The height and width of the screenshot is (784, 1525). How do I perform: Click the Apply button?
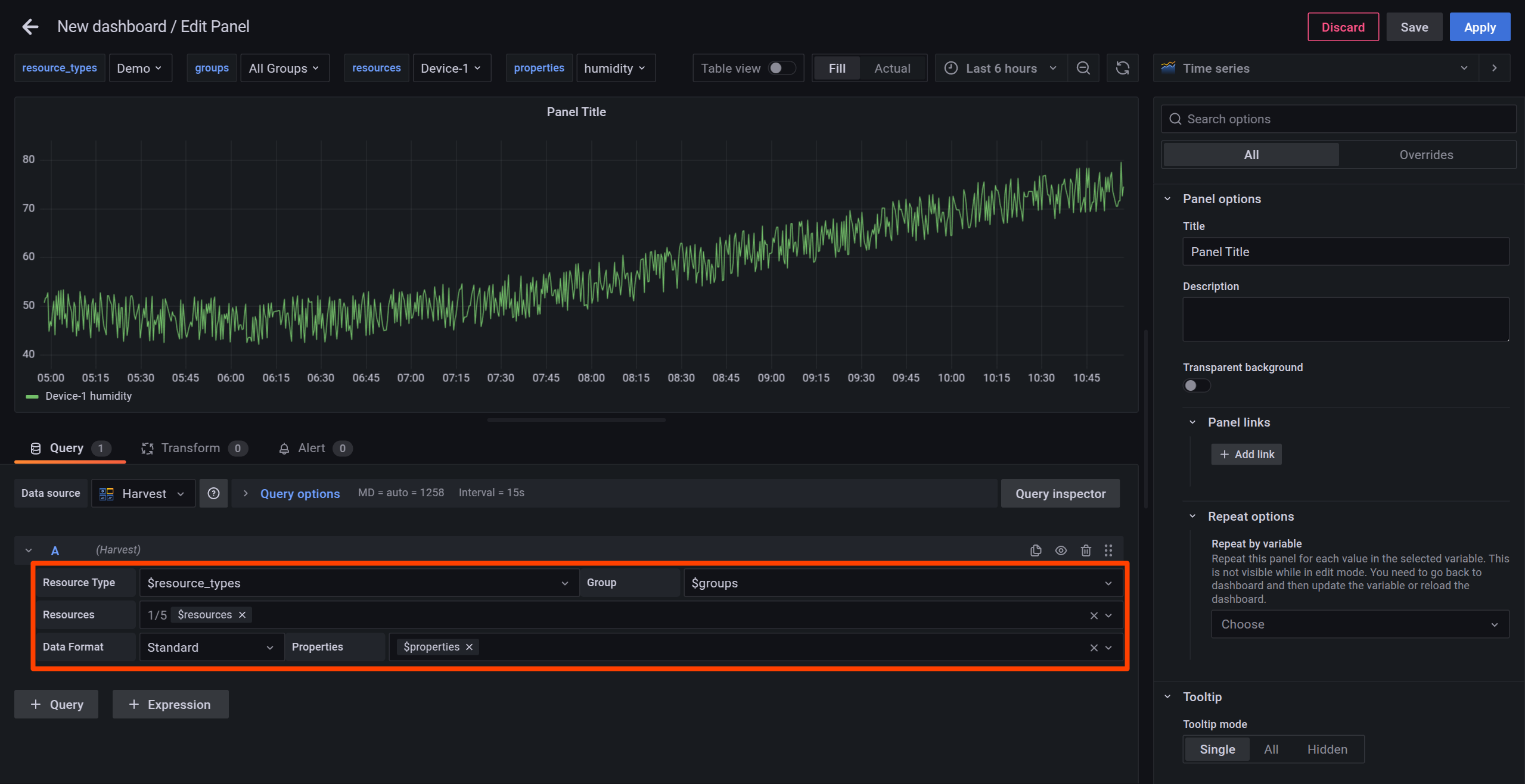(x=1479, y=27)
